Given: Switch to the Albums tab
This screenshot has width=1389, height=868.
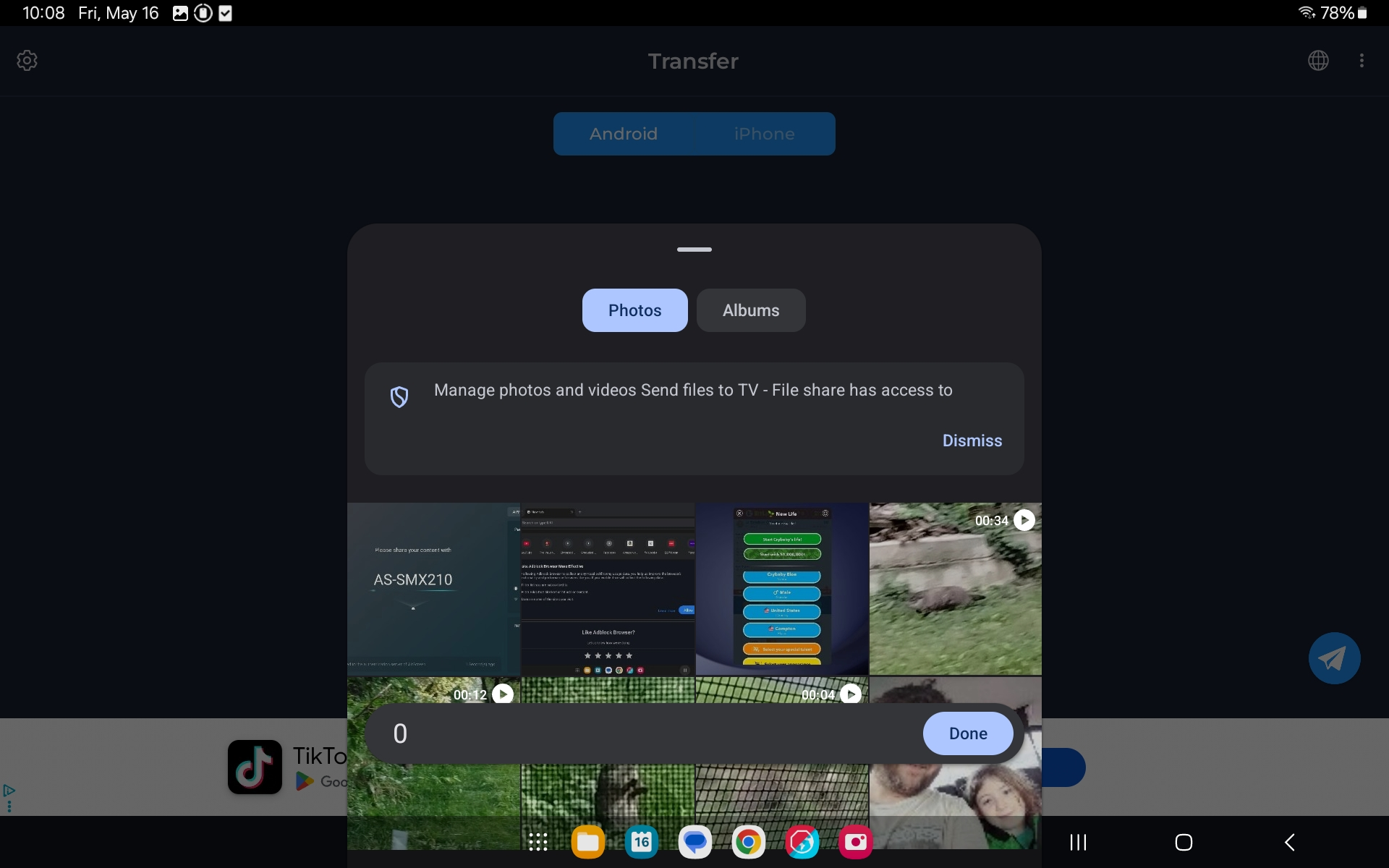Looking at the screenshot, I should (750, 310).
